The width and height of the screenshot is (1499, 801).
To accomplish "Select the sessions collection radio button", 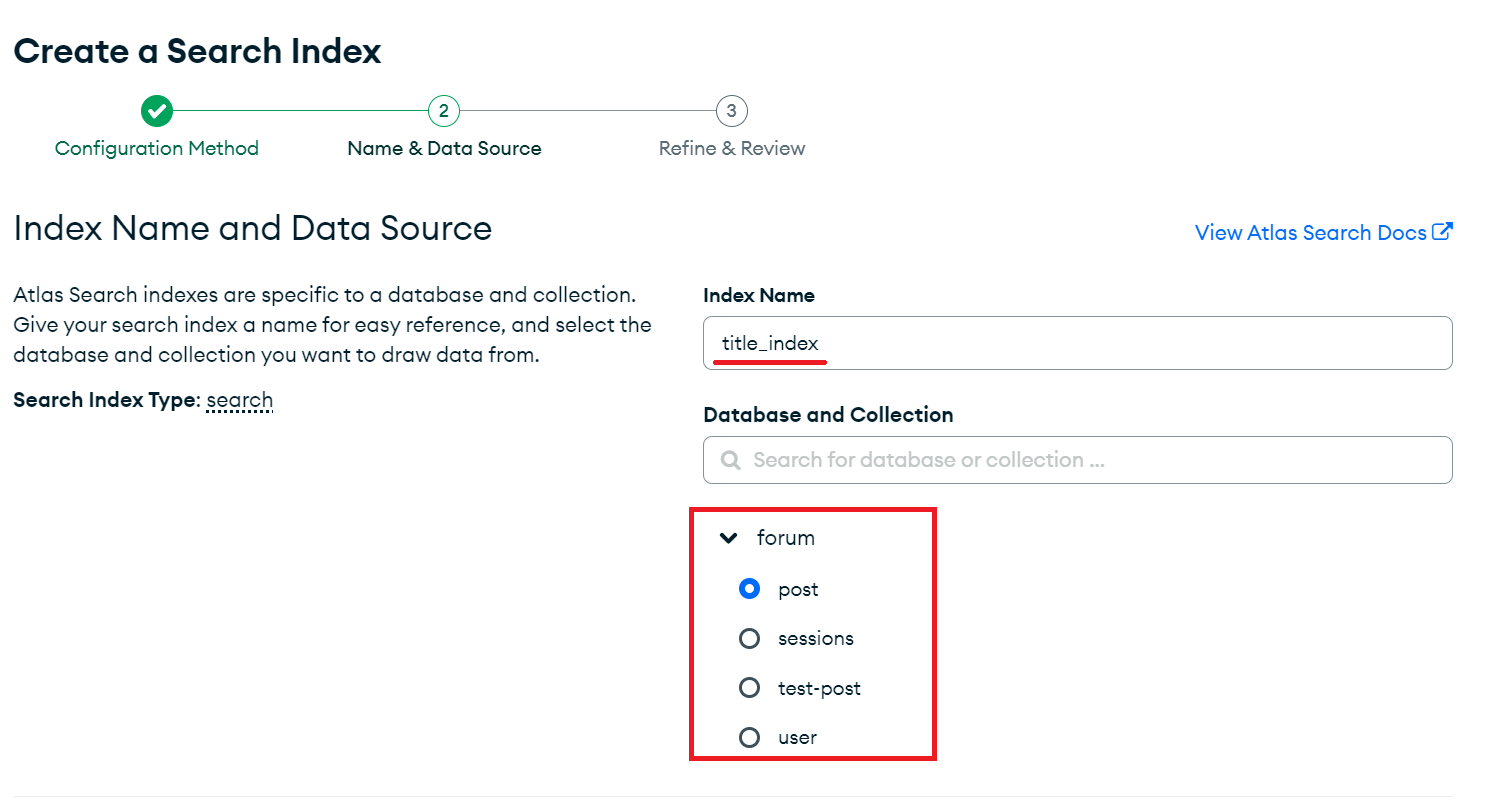I will tap(749, 638).
